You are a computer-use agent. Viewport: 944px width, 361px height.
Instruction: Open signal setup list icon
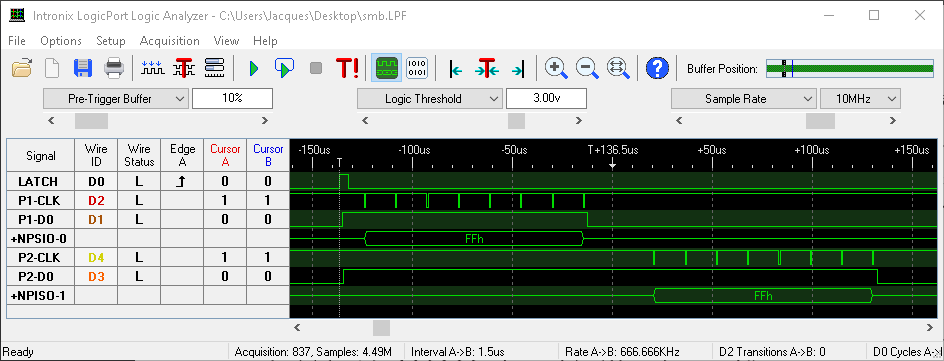tap(215, 68)
